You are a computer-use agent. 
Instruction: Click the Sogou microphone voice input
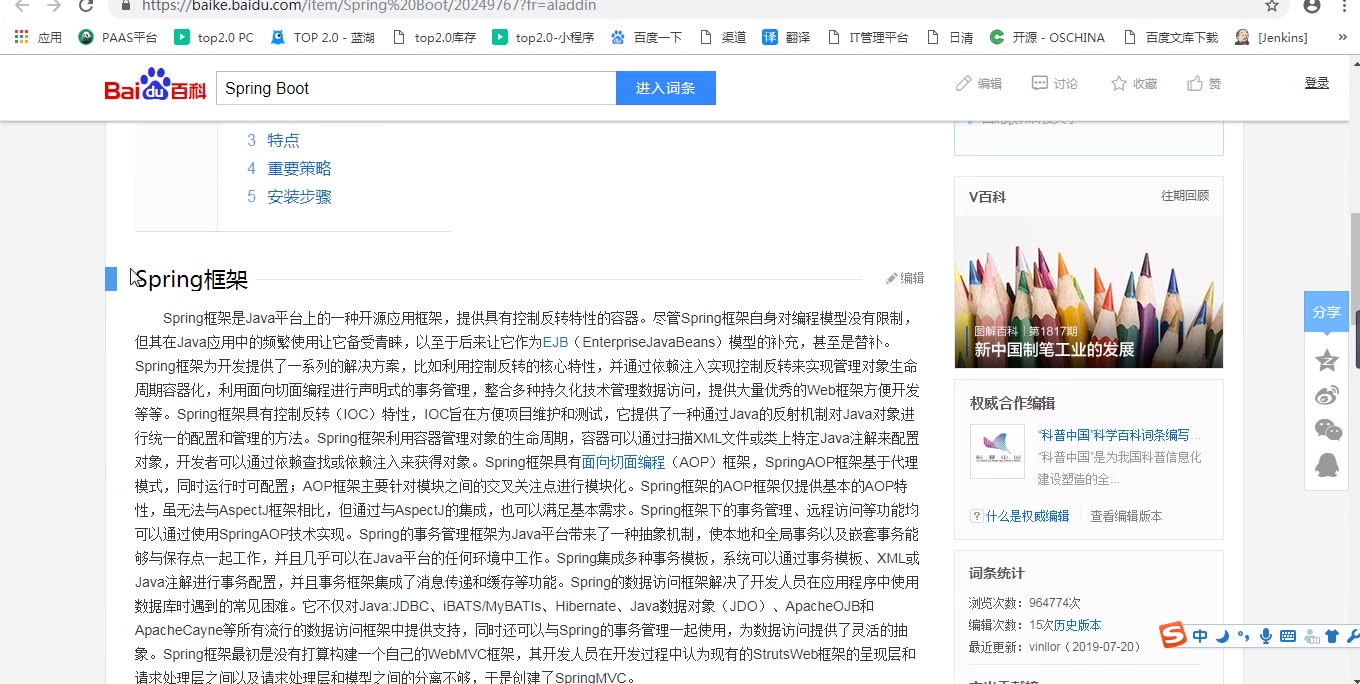1266,636
